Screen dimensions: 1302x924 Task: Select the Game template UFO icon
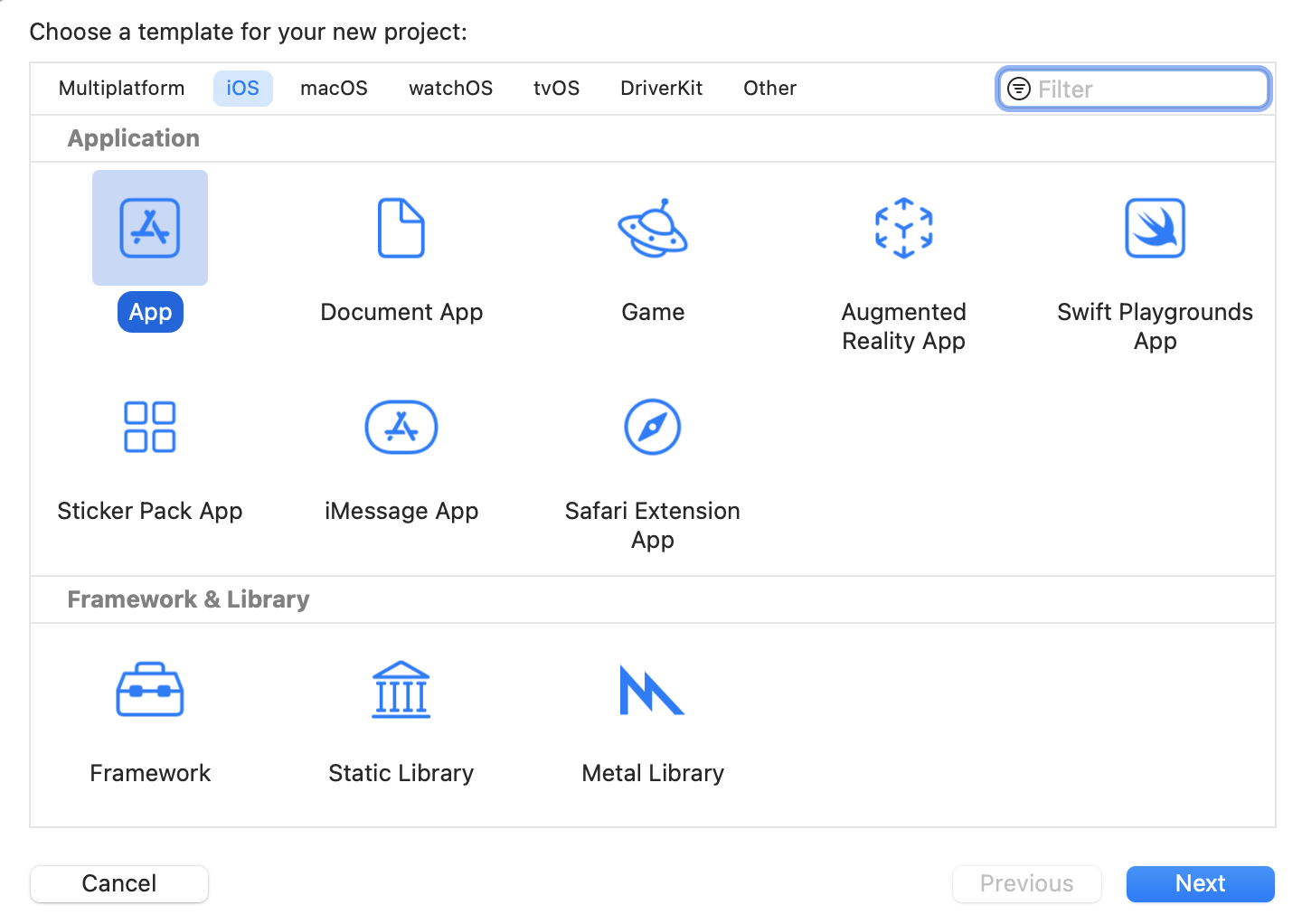coord(653,228)
